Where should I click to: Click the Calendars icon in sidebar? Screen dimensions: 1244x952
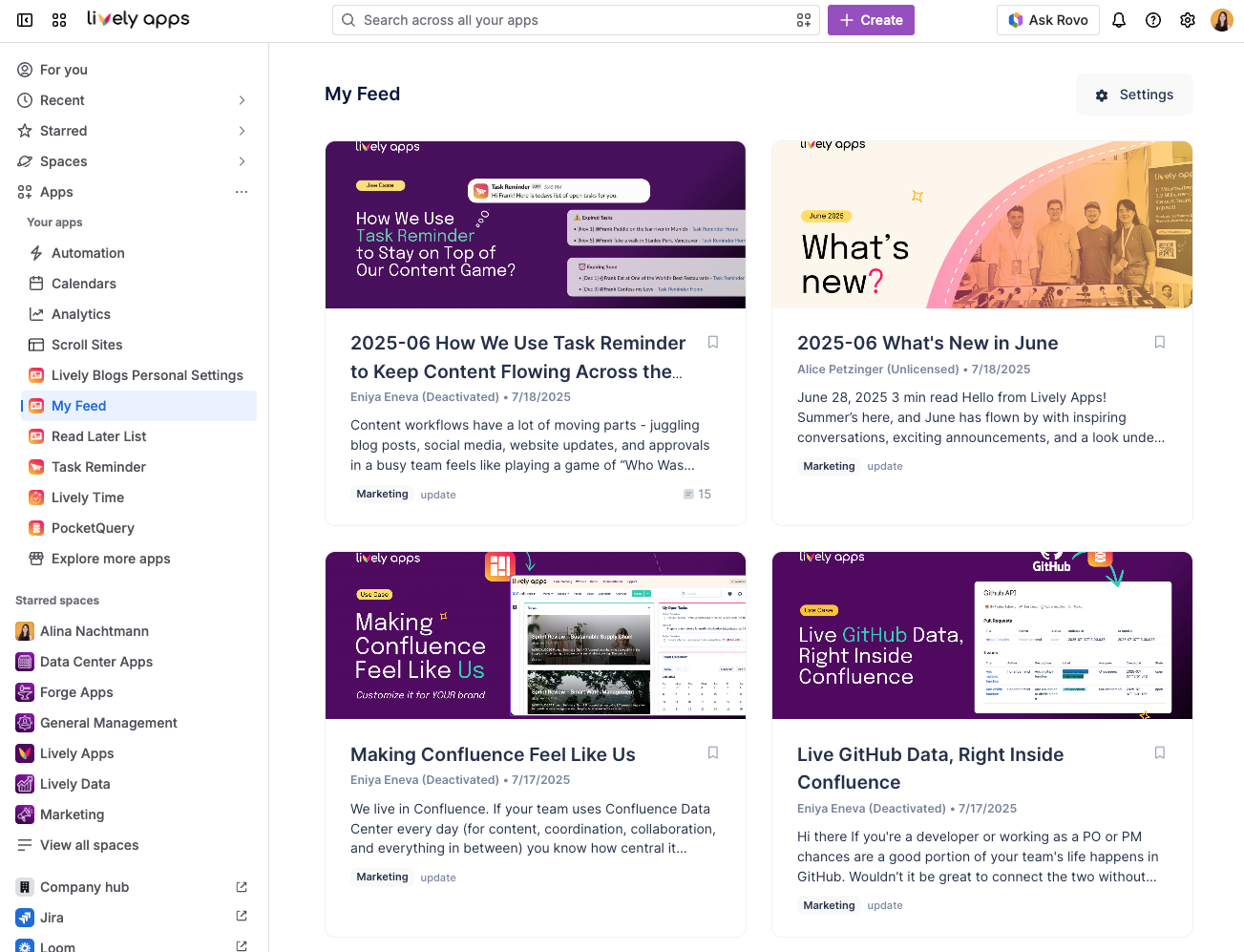(x=36, y=284)
